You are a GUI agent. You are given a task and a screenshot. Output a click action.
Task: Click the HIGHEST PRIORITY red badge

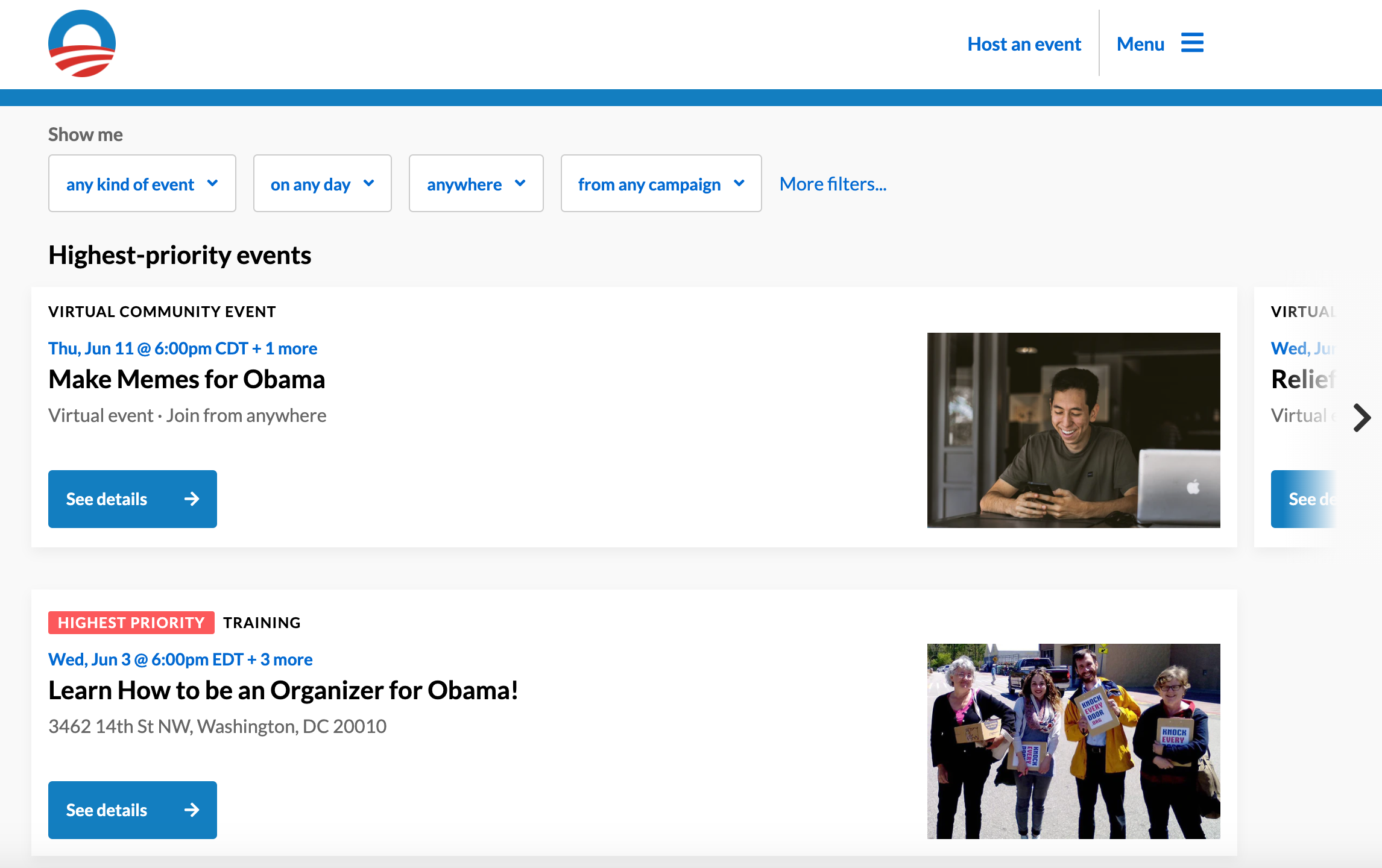(131, 623)
